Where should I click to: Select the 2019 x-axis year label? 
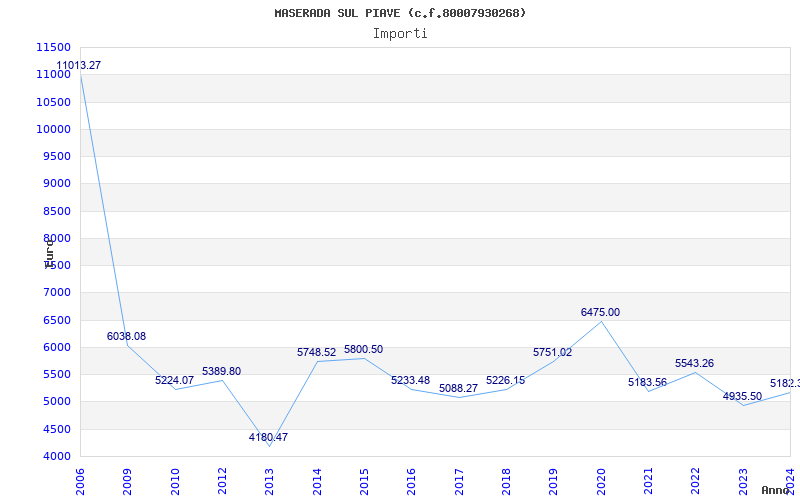coord(553,481)
